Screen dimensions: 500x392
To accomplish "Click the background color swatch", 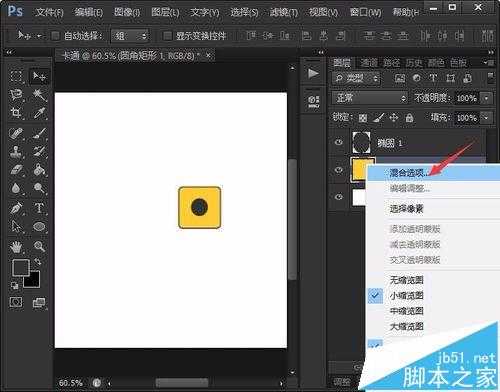I will pyautogui.click(x=34, y=282).
